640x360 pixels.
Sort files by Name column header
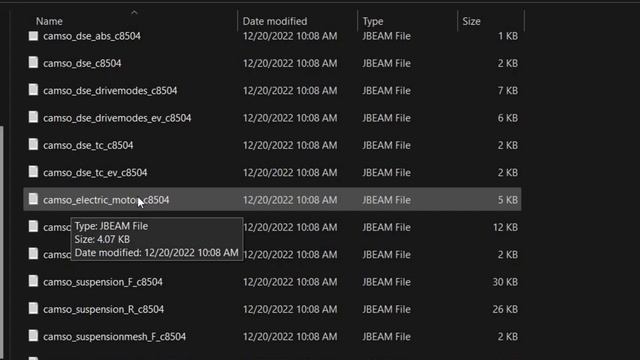(x=49, y=21)
